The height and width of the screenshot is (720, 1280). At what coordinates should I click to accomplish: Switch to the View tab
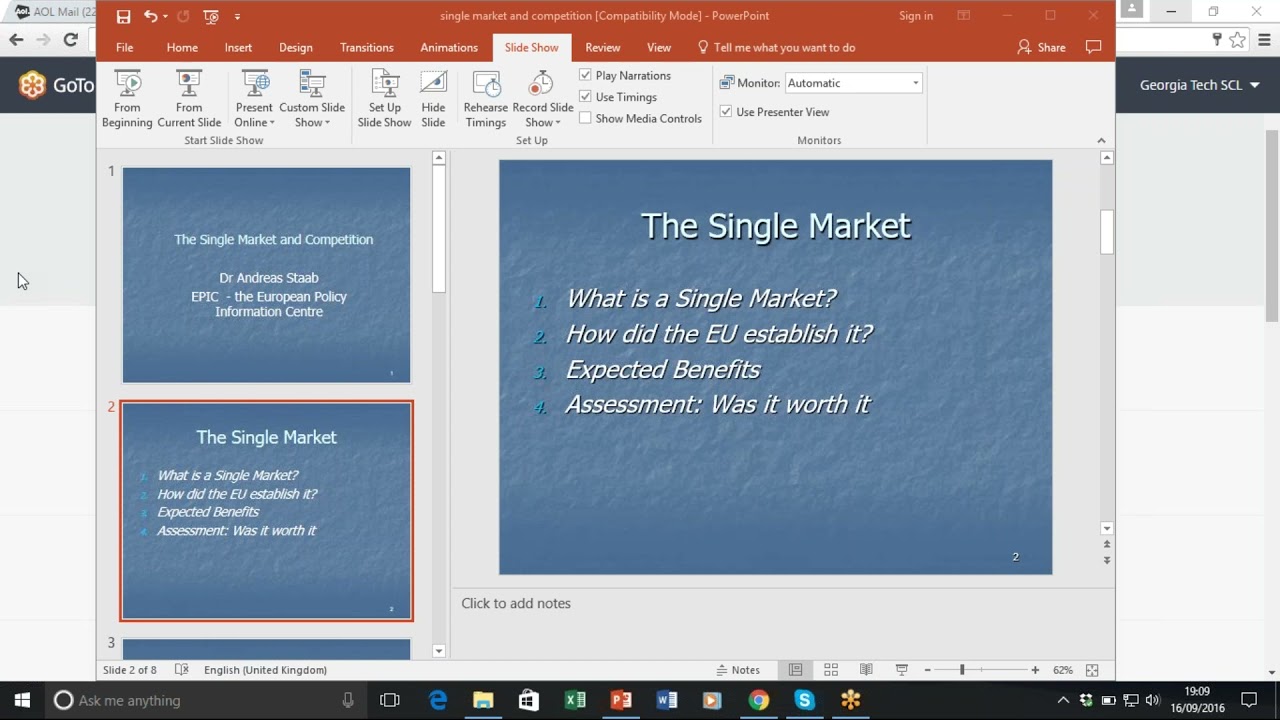659,47
